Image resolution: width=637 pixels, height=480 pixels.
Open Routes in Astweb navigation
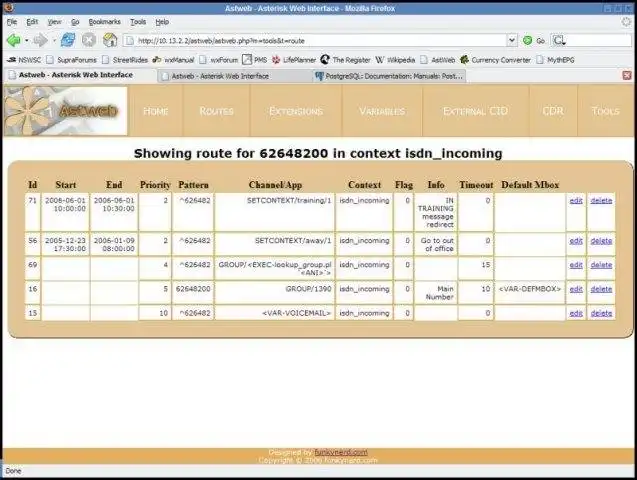coord(217,111)
